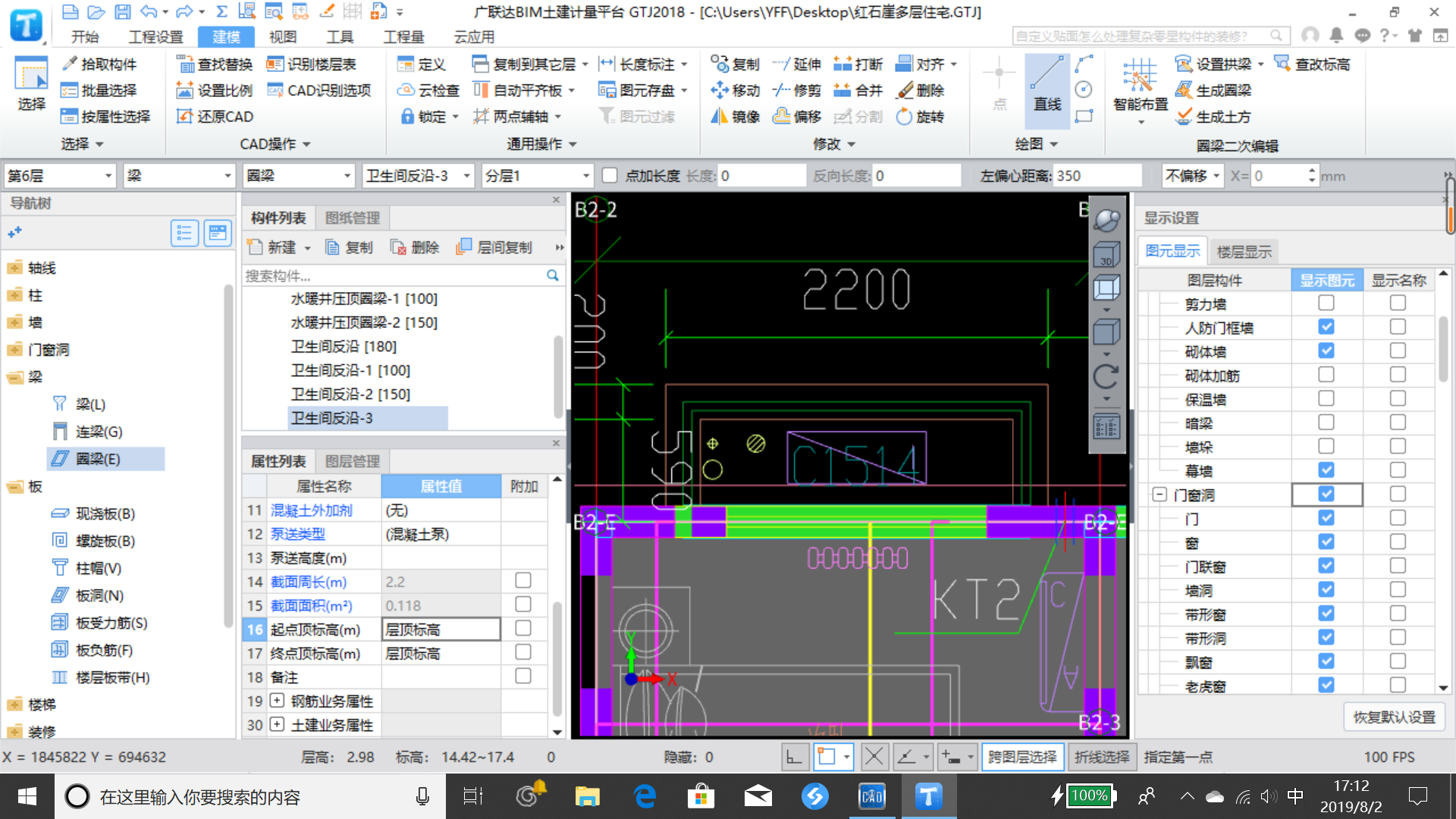
Task: Switch to the 开始 ribbon tab
Action: (x=85, y=36)
